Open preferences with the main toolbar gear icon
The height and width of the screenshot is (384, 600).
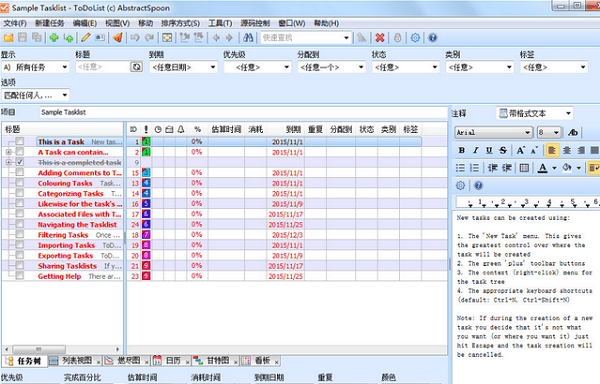pos(415,37)
